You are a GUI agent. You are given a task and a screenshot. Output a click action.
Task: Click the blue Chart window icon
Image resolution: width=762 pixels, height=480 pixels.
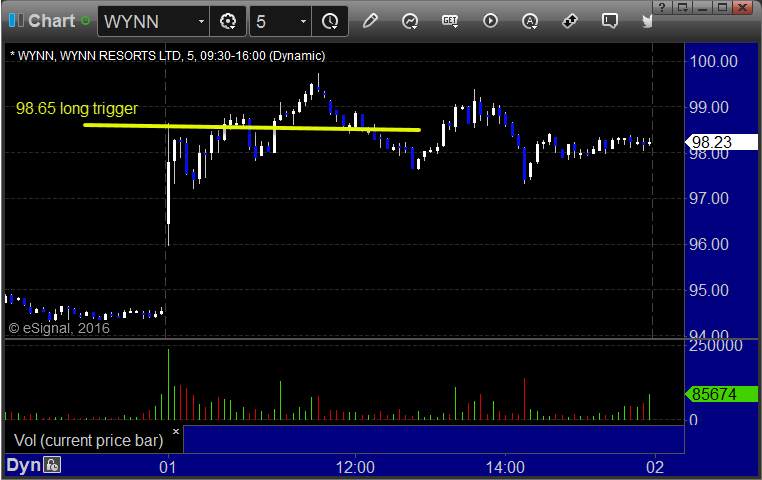[16, 20]
